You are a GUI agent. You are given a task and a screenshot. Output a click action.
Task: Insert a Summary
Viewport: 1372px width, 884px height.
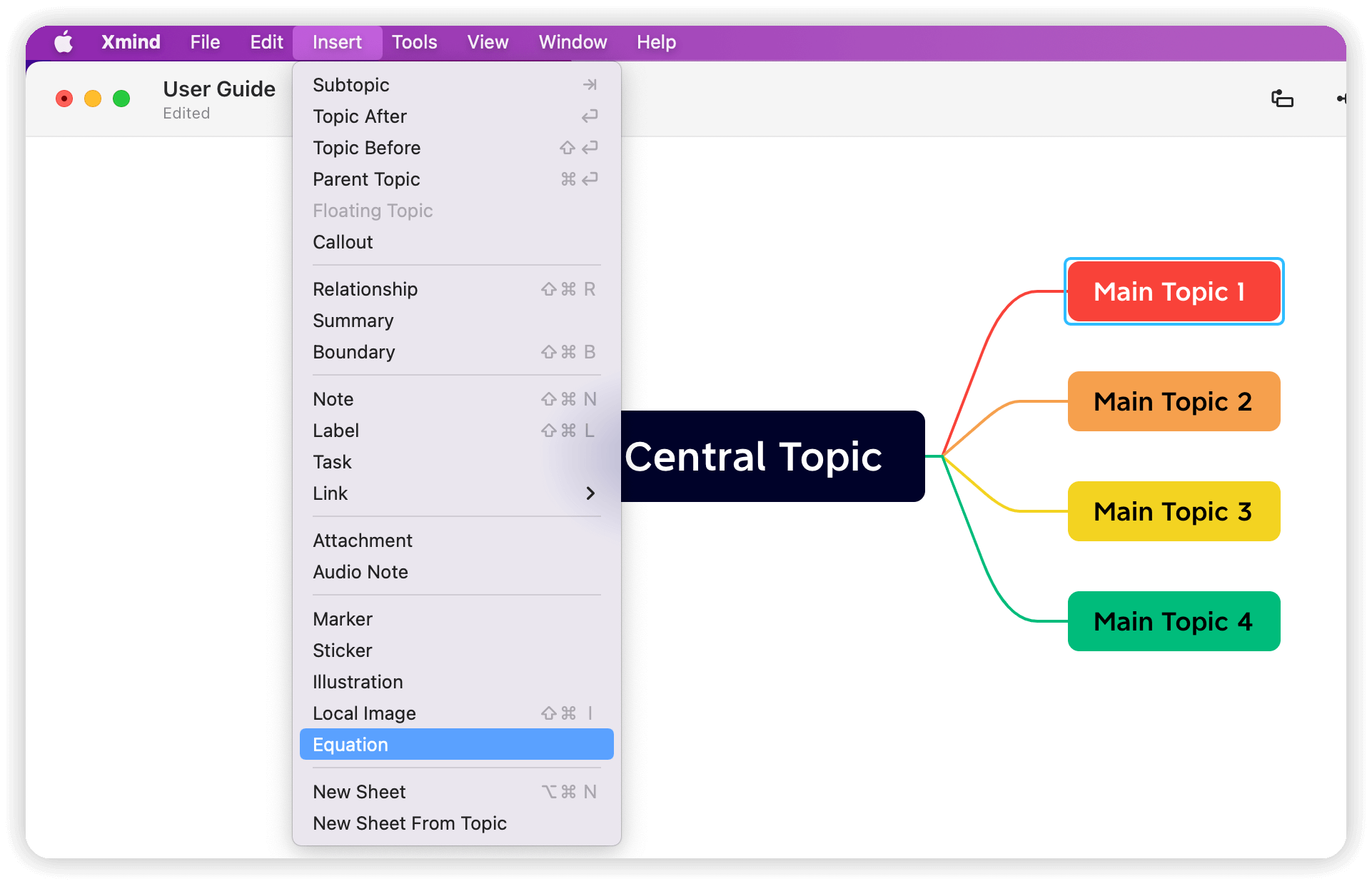click(456, 321)
